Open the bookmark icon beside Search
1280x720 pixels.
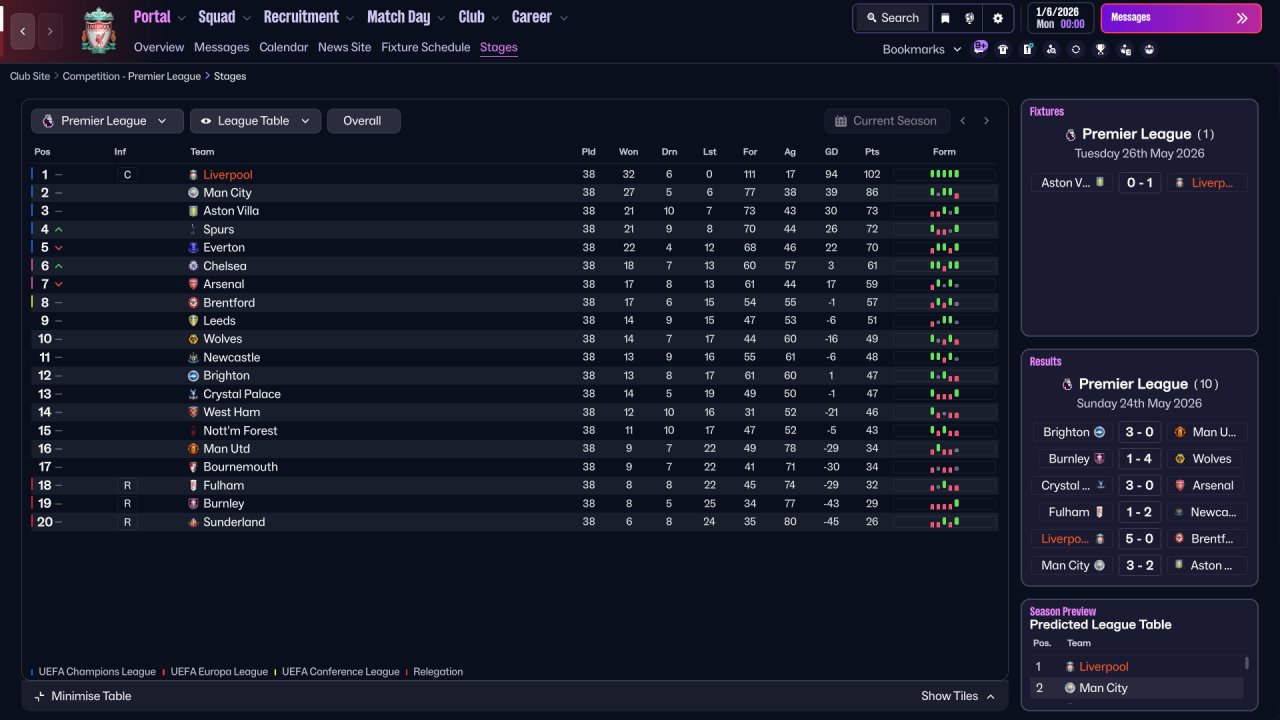point(945,18)
